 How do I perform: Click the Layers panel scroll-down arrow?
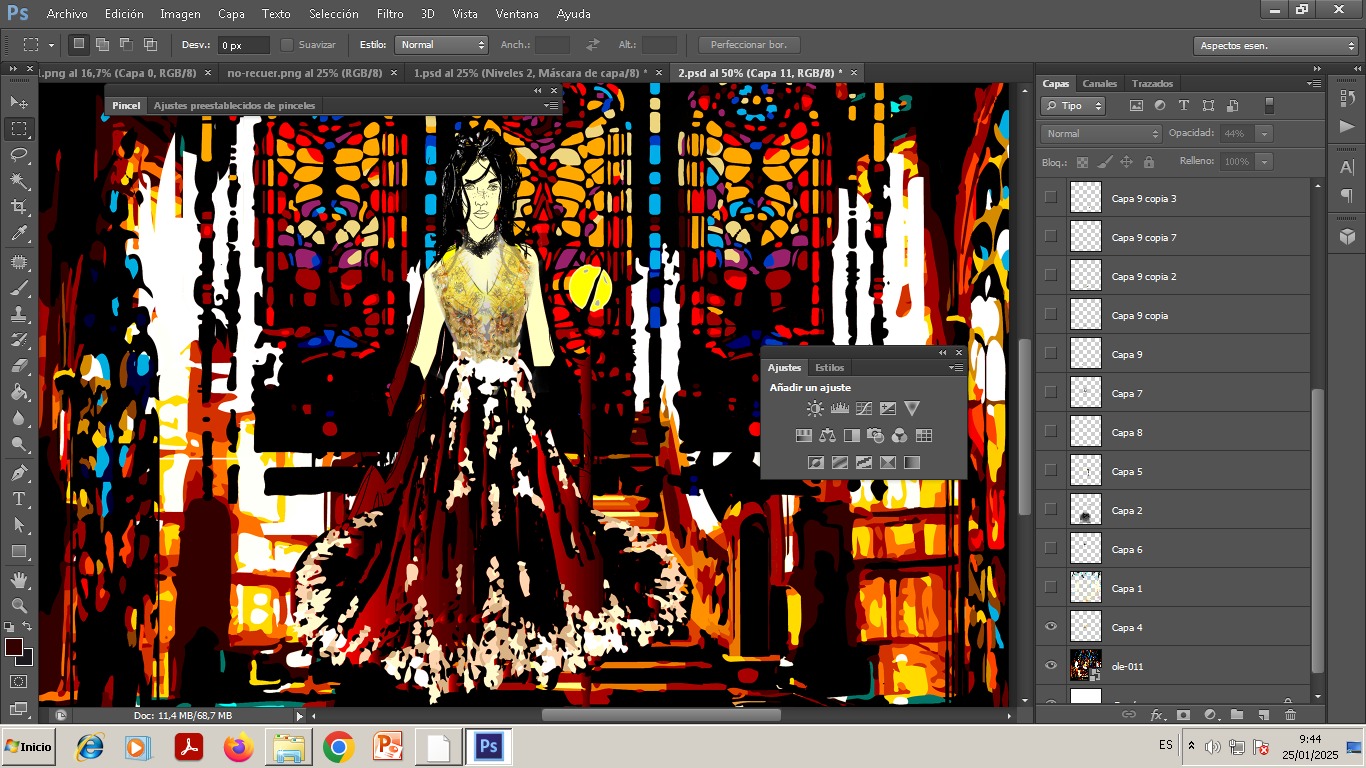coord(1318,697)
